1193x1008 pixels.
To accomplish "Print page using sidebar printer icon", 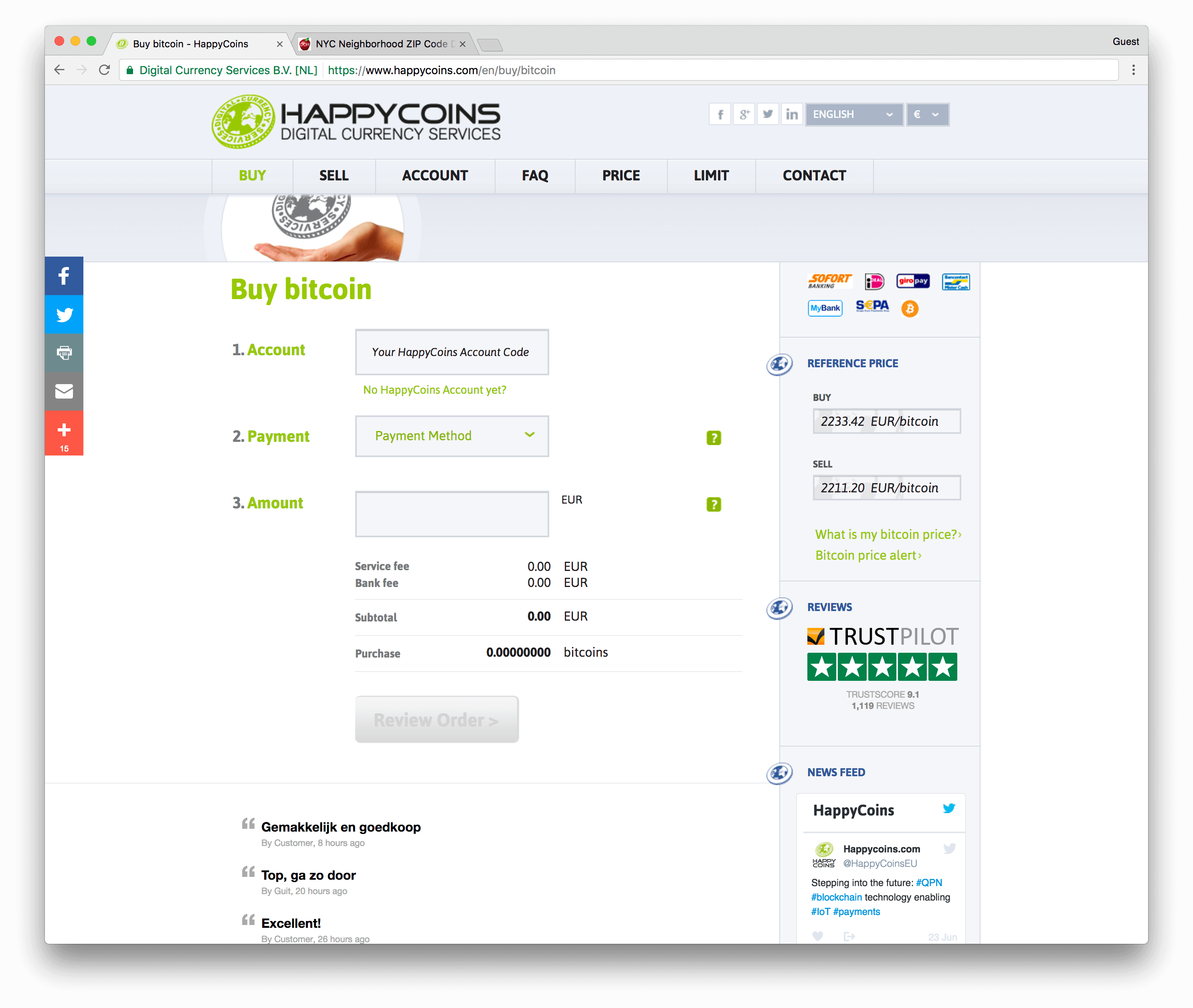I will (64, 352).
